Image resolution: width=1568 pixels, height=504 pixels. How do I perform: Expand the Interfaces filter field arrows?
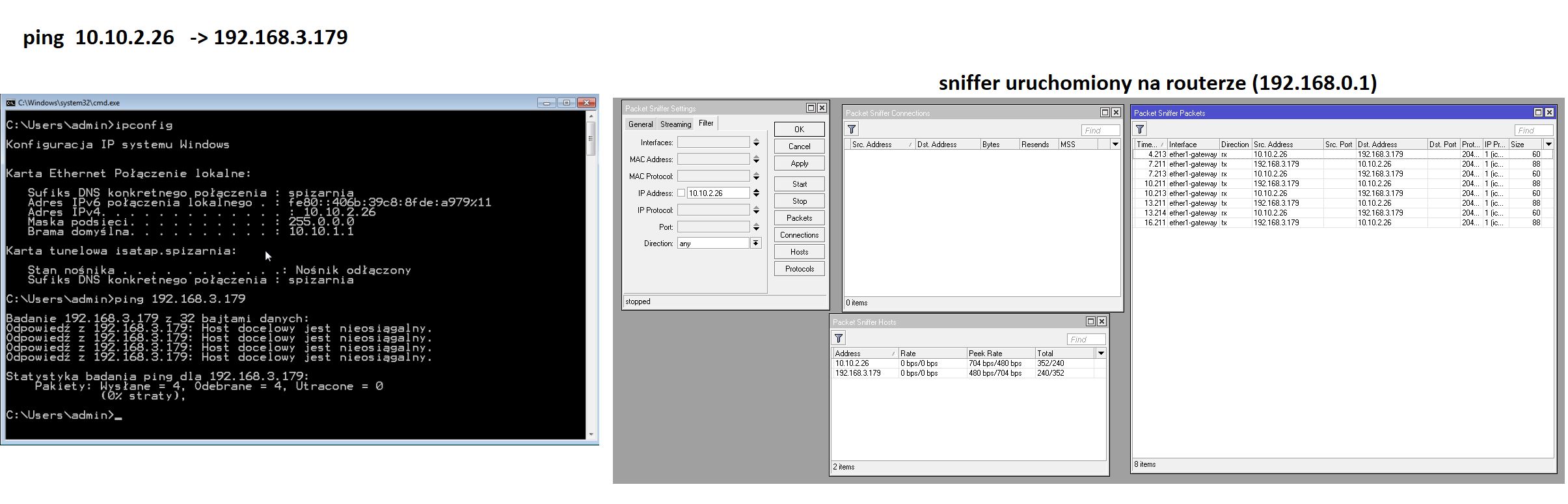[x=756, y=142]
